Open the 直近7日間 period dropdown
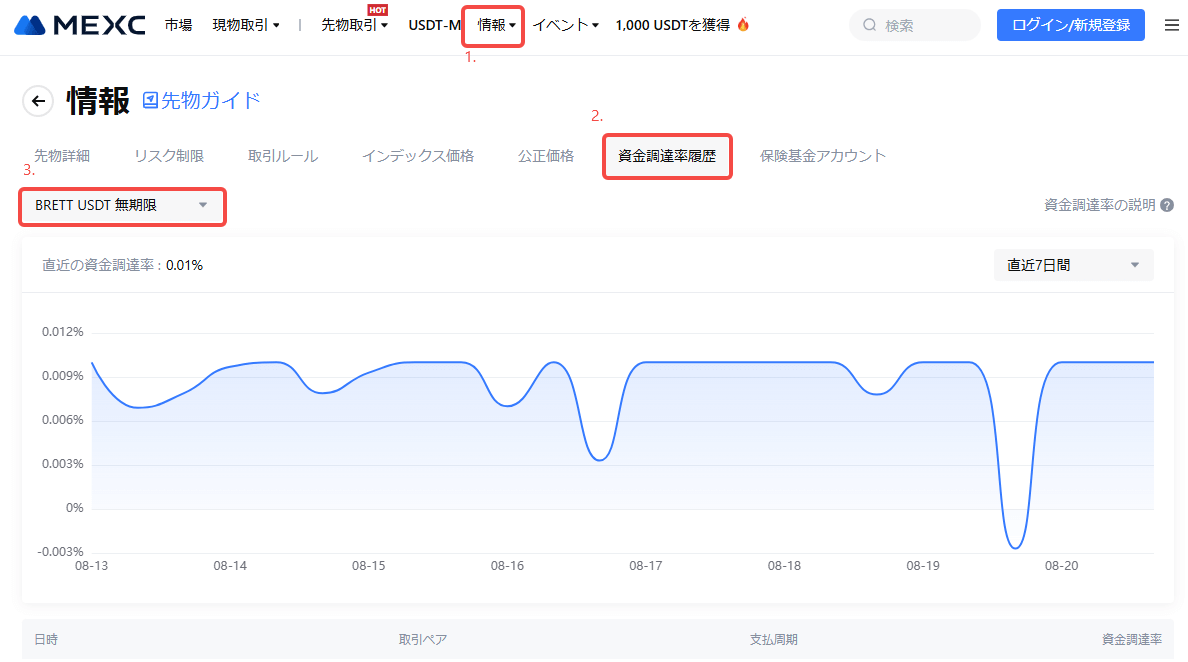Viewport: 1188px width, 662px height. [1073, 265]
